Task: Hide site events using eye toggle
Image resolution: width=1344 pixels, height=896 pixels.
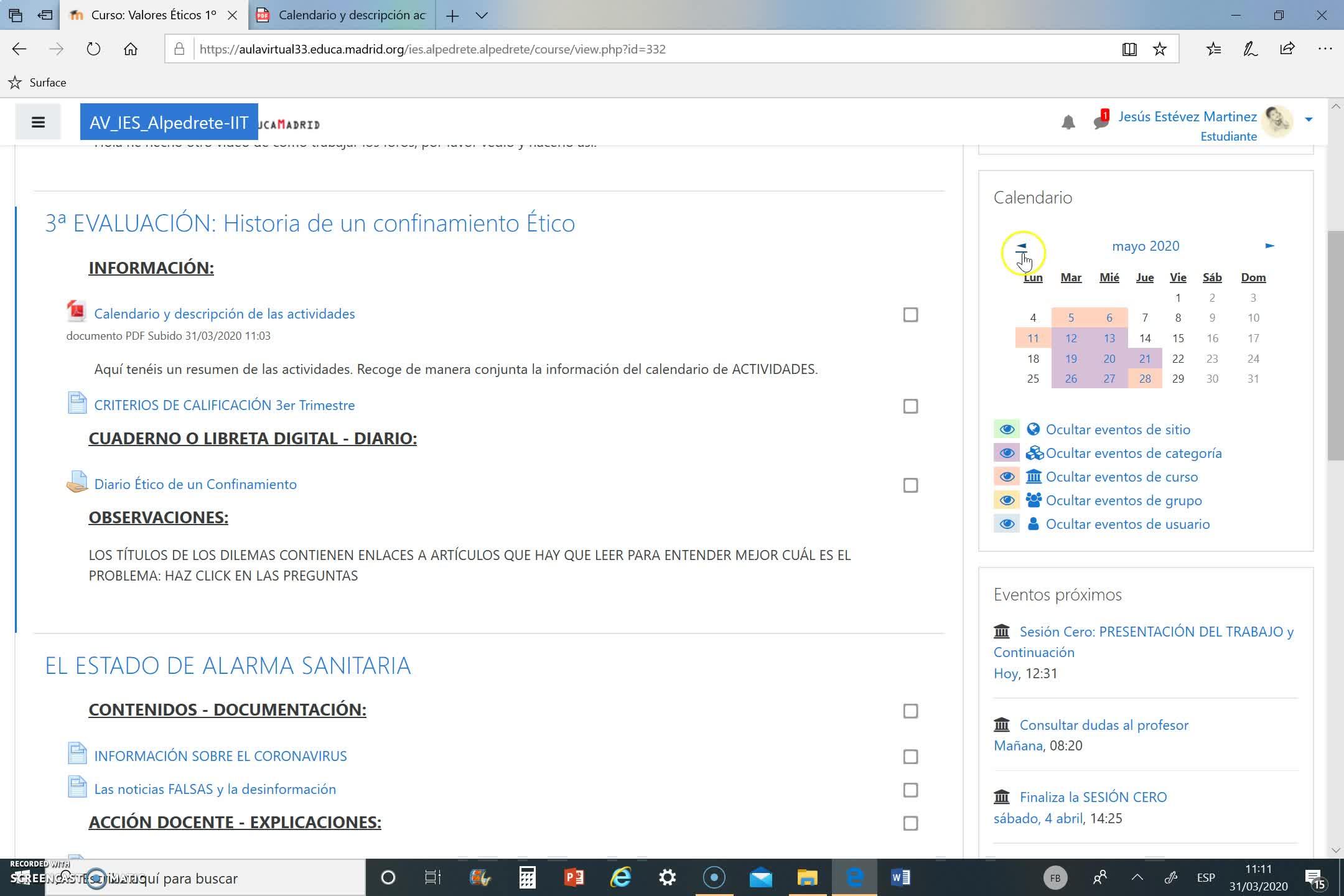Action: (1007, 429)
